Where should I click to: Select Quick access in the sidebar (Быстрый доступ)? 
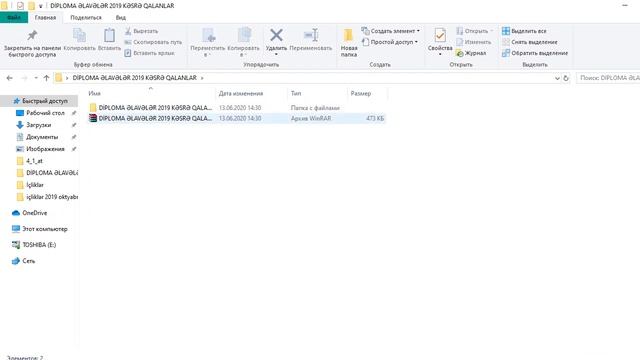point(40,101)
